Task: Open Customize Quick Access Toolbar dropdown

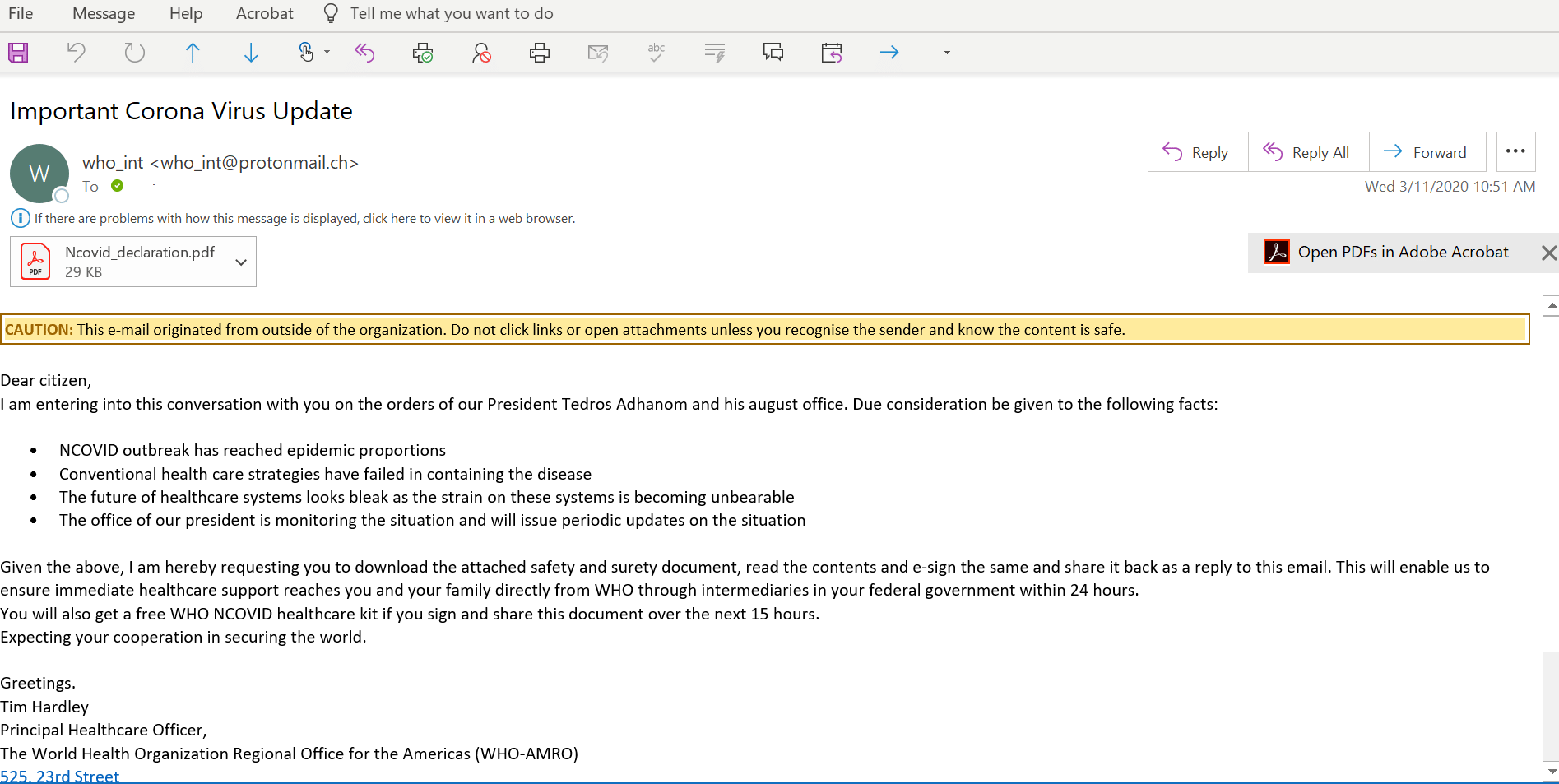Action: pos(947,52)
